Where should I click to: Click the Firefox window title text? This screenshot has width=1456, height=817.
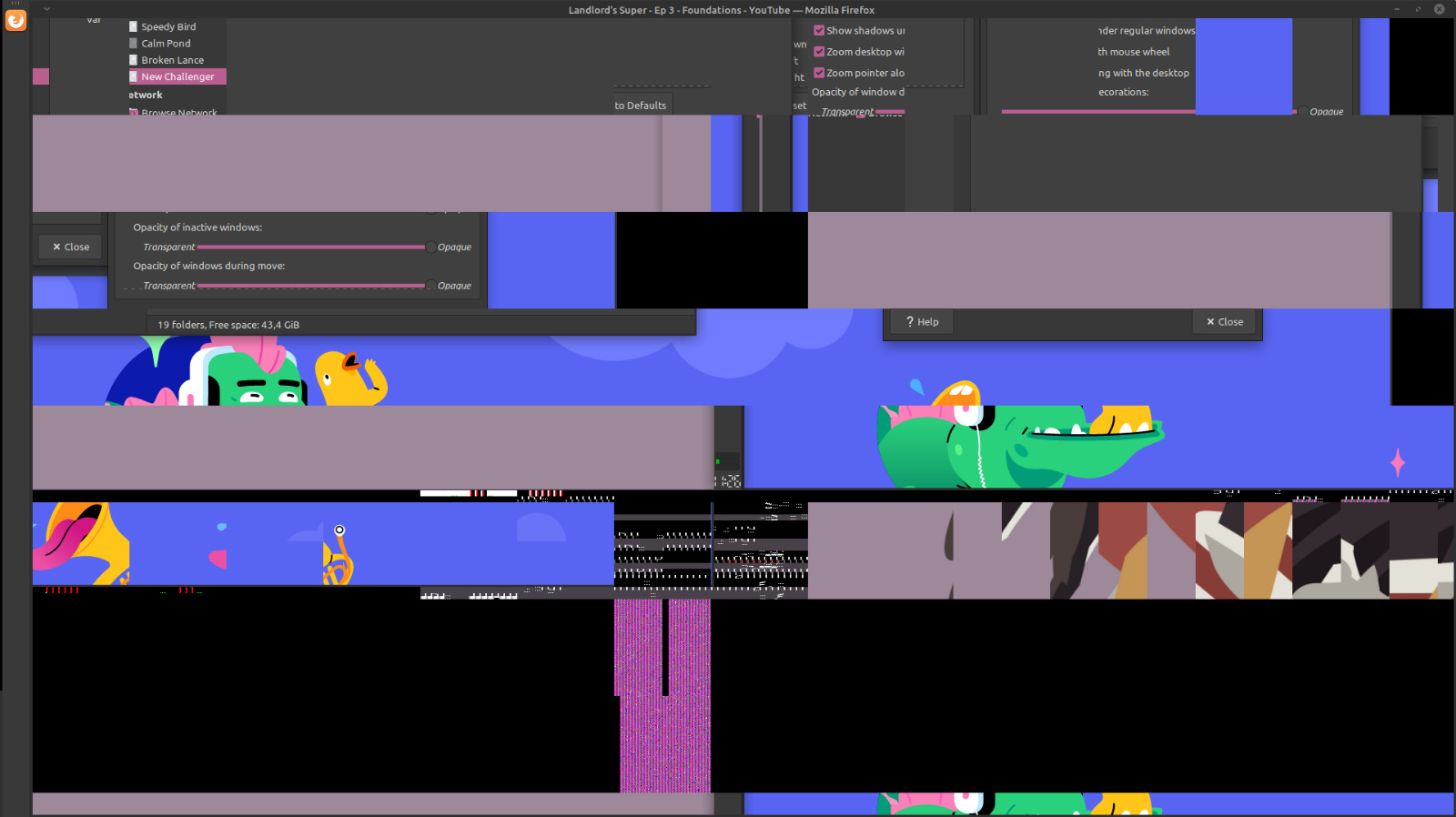(x=722, y=10)
